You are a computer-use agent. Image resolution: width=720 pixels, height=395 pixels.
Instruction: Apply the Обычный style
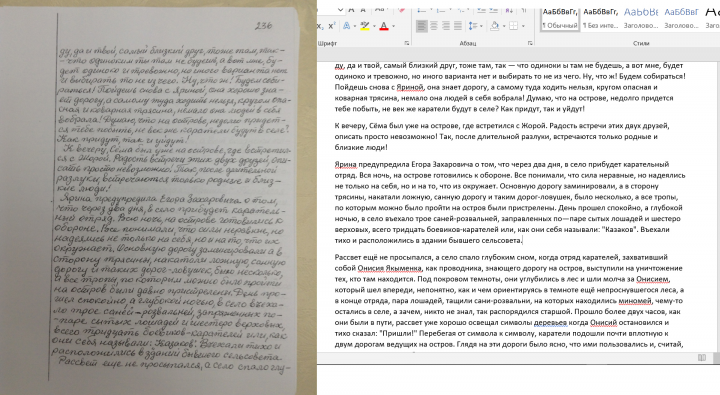click(x=559, y=19)
